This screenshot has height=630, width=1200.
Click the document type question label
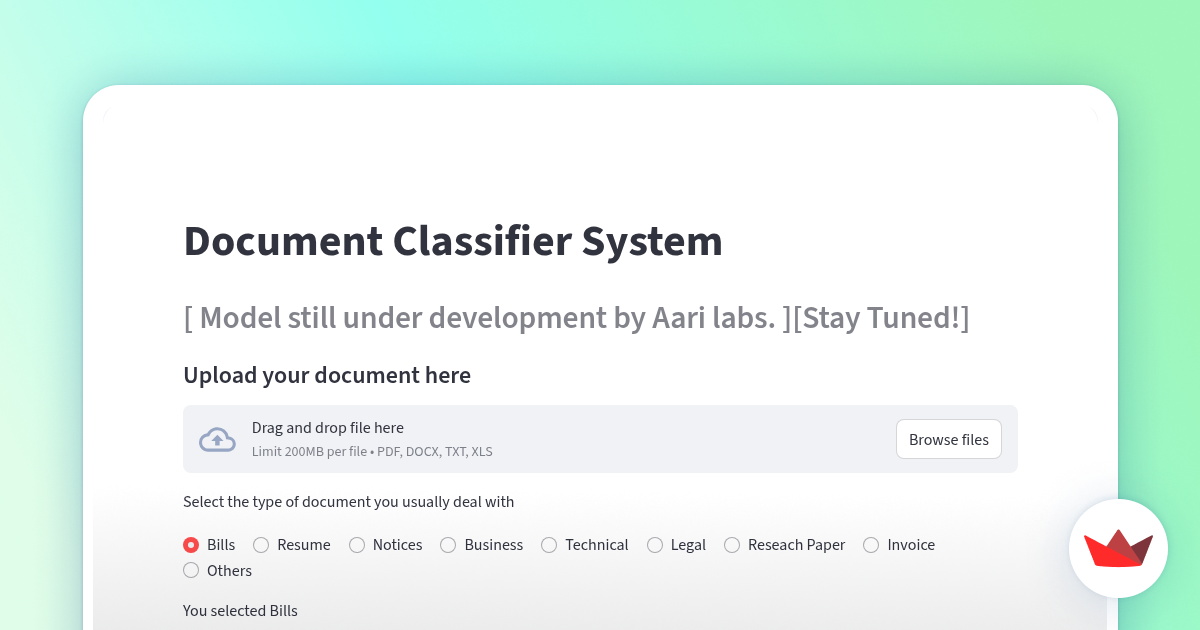[x=348, y=501]
